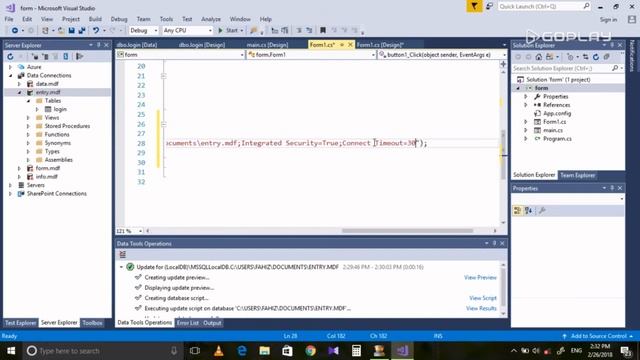Expand the Azure node
The width and height of the screenshot is (640, 360).
[10, 67]
